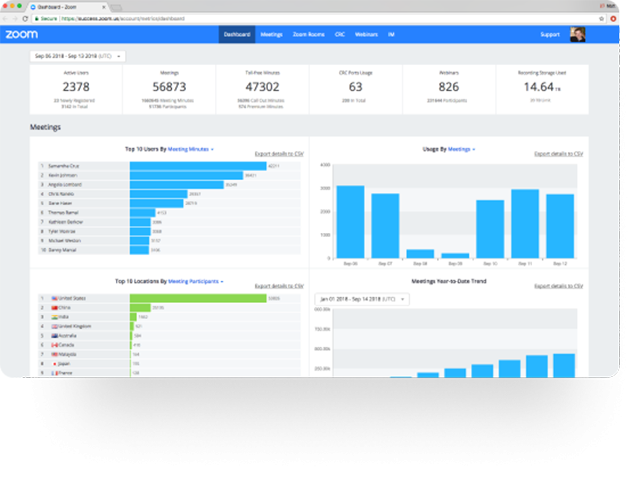Open the Dashboard tab
Image resolution: width=640 pixels, height=479 pixels.
click(237, 34)
